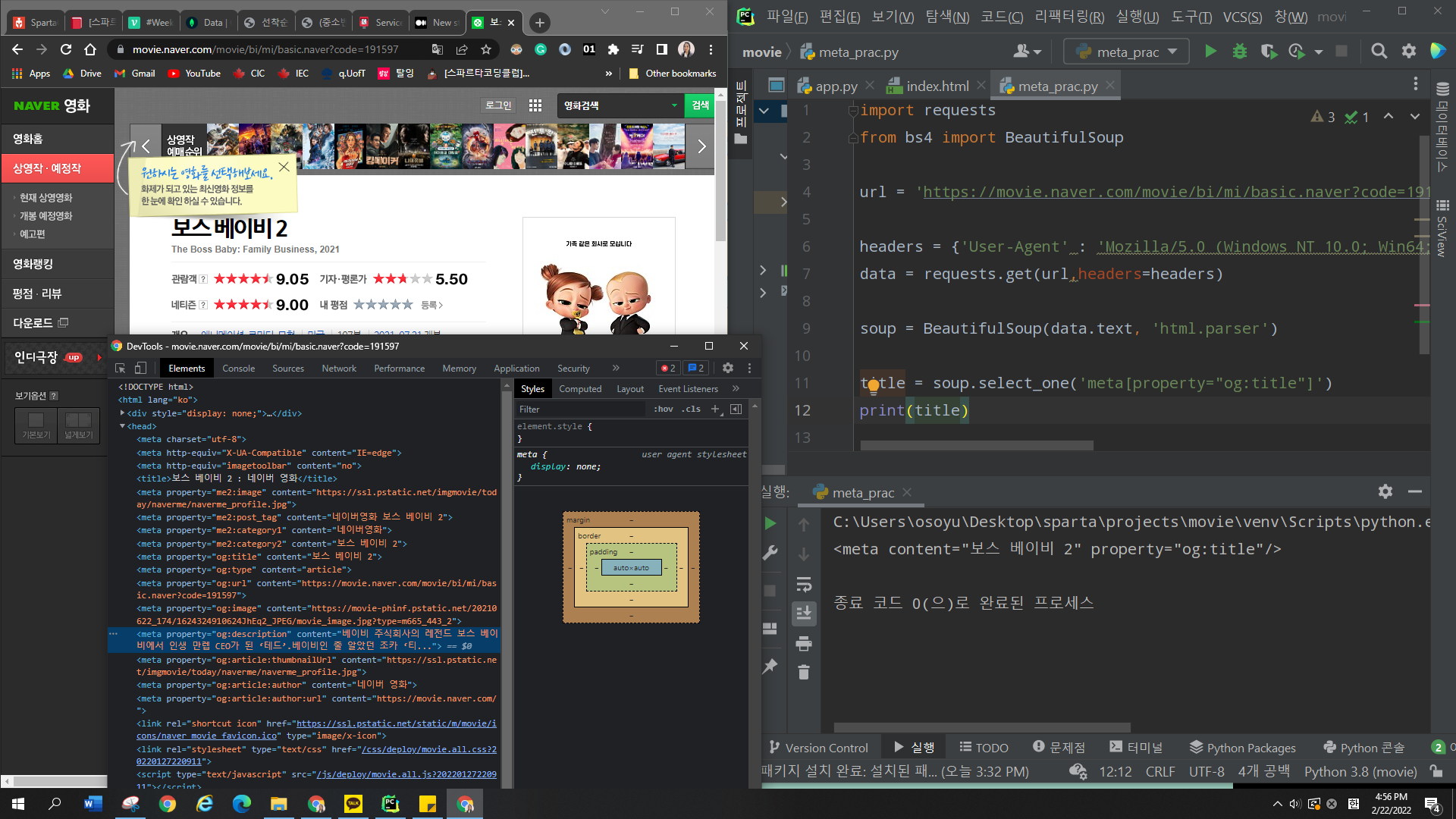The width and height of the screenshot is (1456, 819).
Task: Click the Run console horizontal scrollbar
Action: (982, 727)
